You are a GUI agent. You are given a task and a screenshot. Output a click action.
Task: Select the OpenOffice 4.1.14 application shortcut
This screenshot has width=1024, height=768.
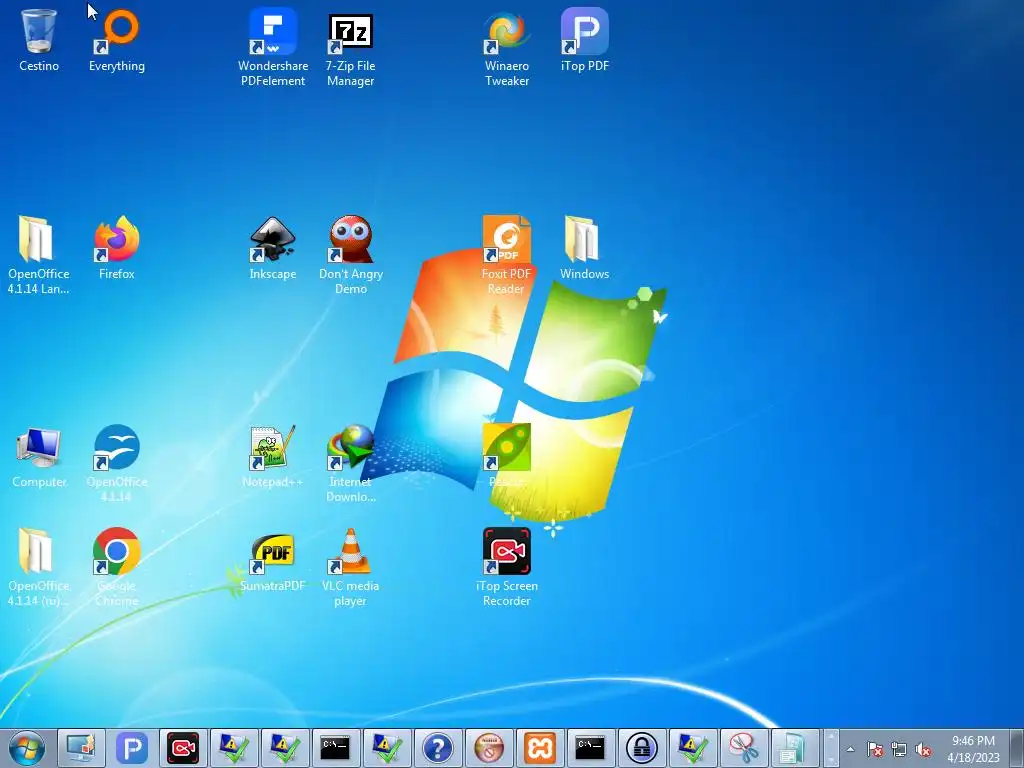pyautogui.click(x=117, y=463)
